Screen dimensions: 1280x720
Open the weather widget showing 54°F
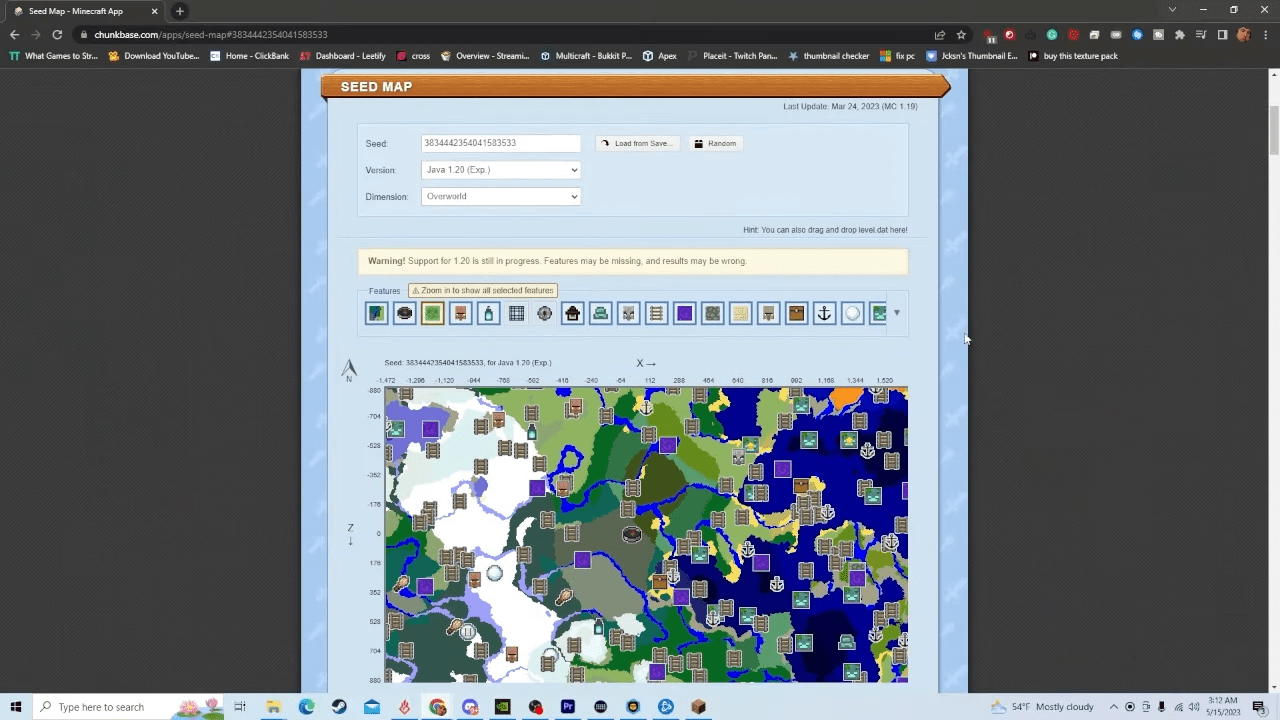pyautogui.click(x=1042, y=707)
